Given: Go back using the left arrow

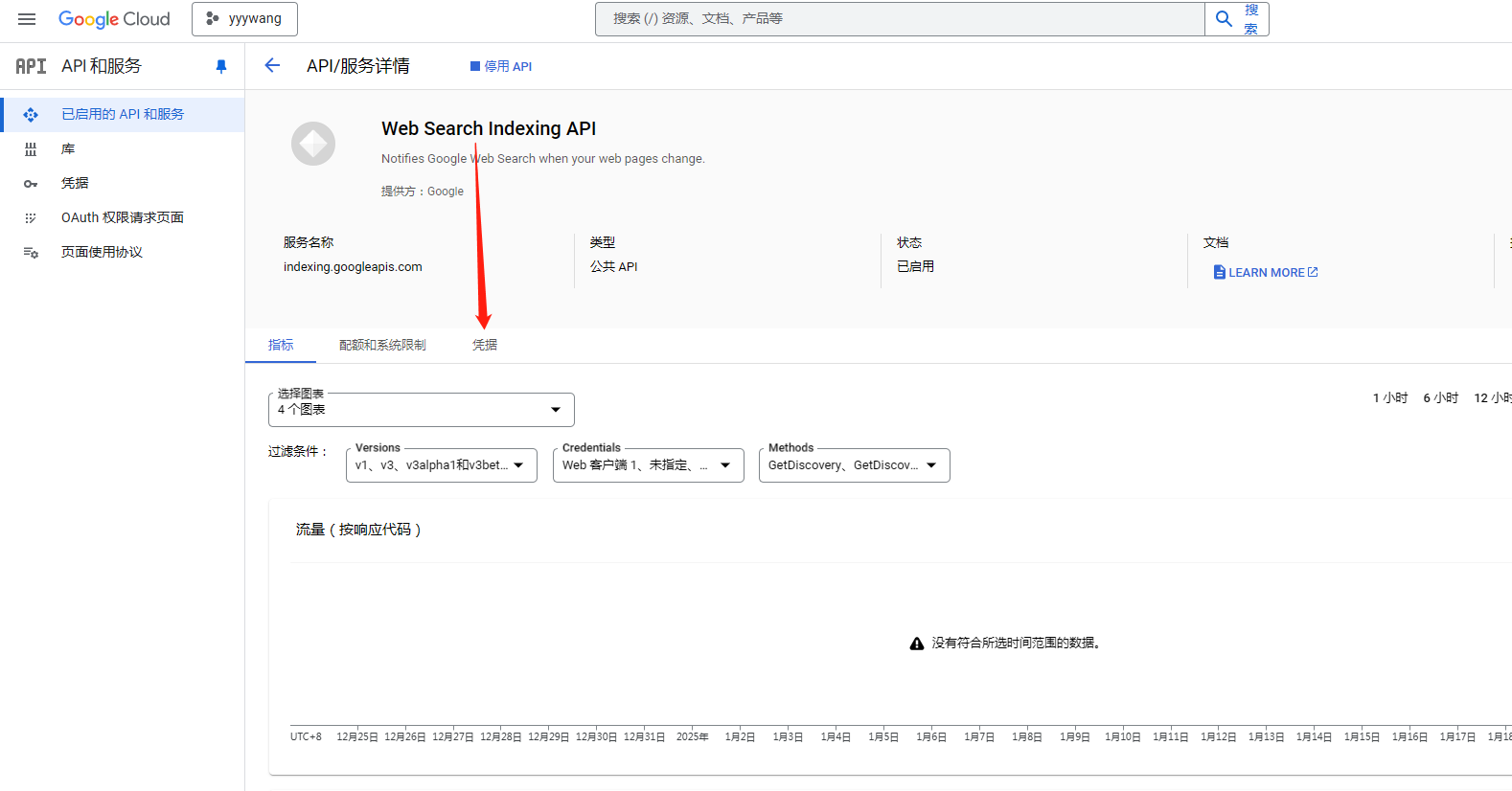Looking at the screenshot, I should click(x=272, y=66).
